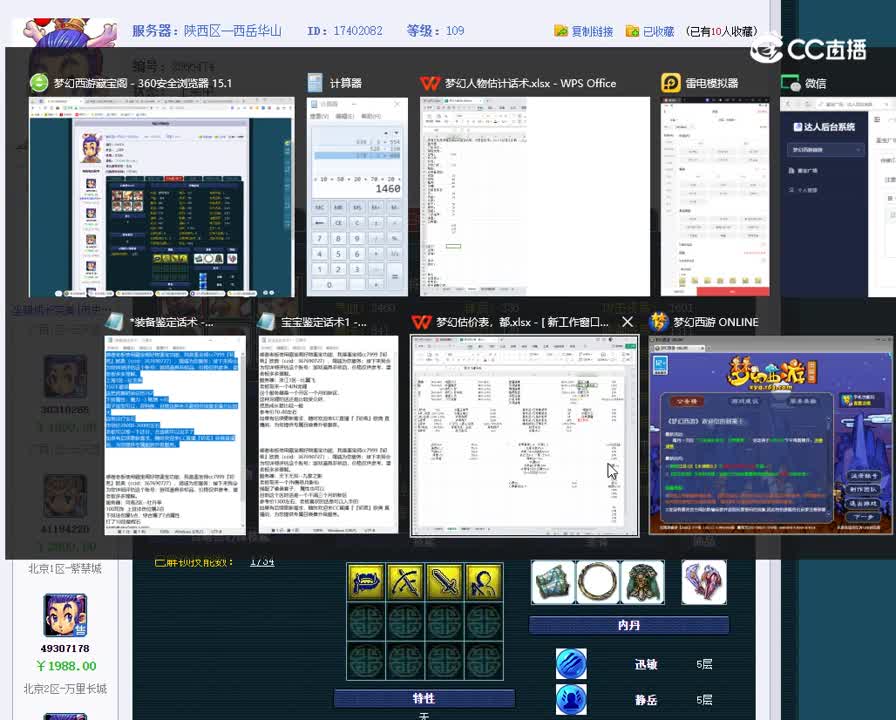Click the 5层 level beside 迅敏

[704, 664]
